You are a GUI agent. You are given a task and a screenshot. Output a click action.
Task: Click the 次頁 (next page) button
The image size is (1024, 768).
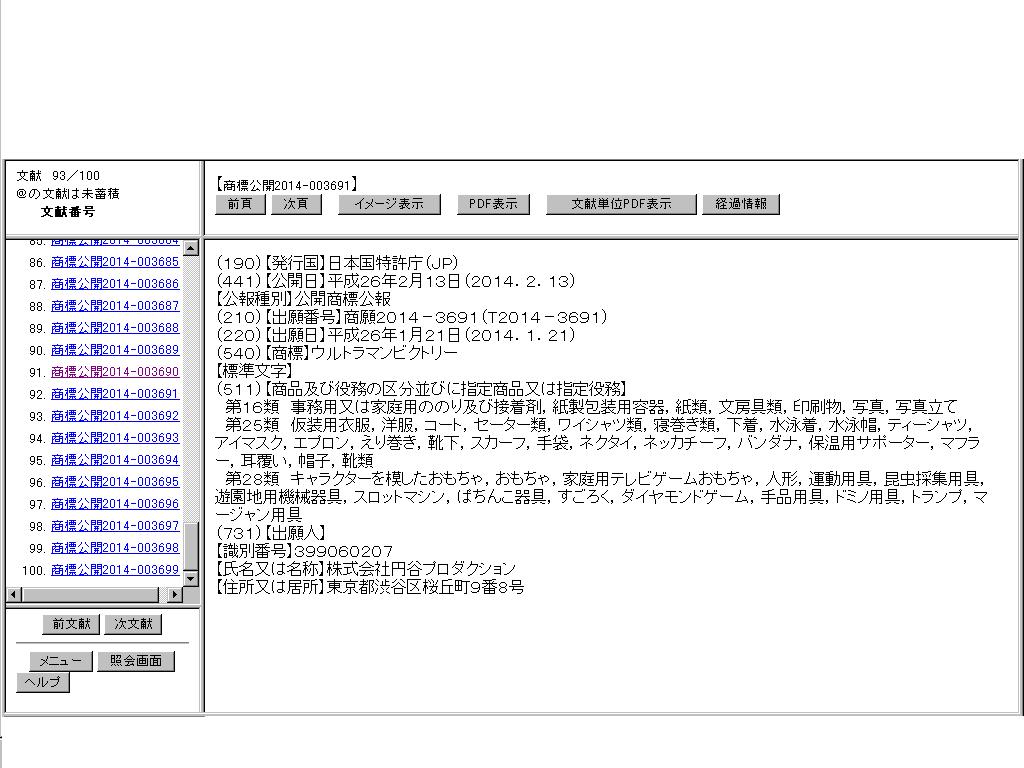pos(296,204)
